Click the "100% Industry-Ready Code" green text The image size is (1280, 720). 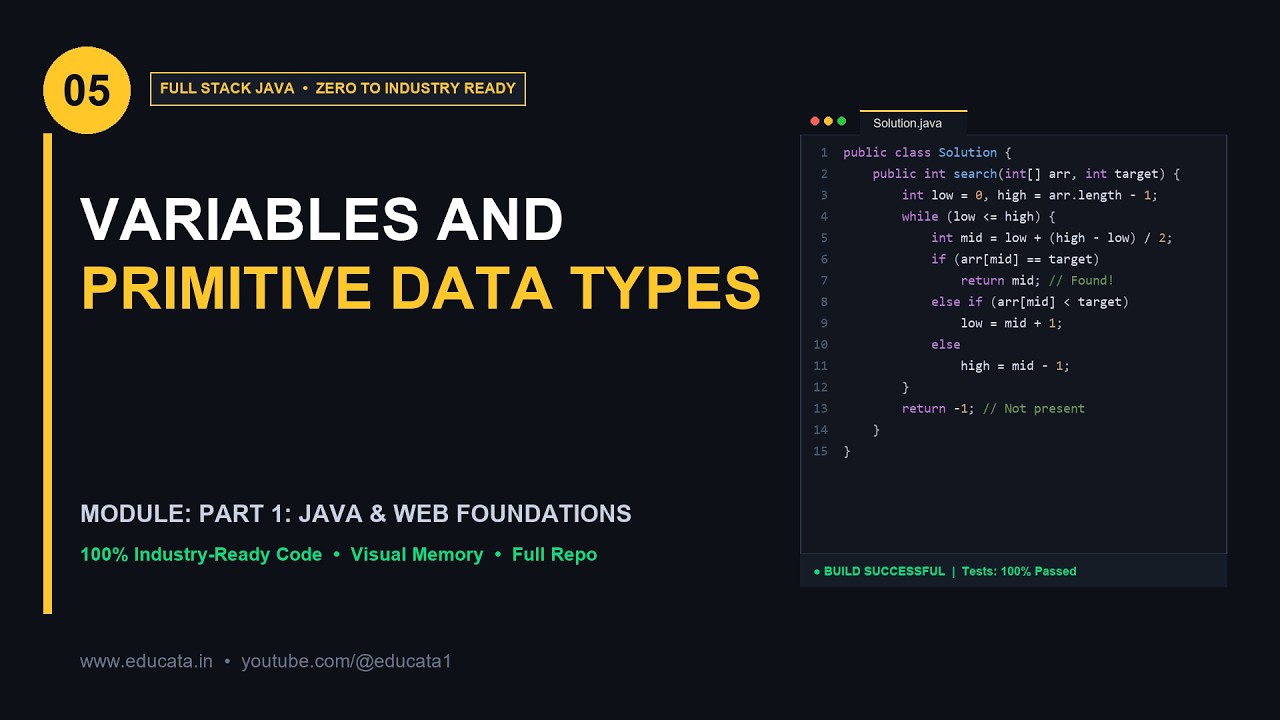click(201, 554)
